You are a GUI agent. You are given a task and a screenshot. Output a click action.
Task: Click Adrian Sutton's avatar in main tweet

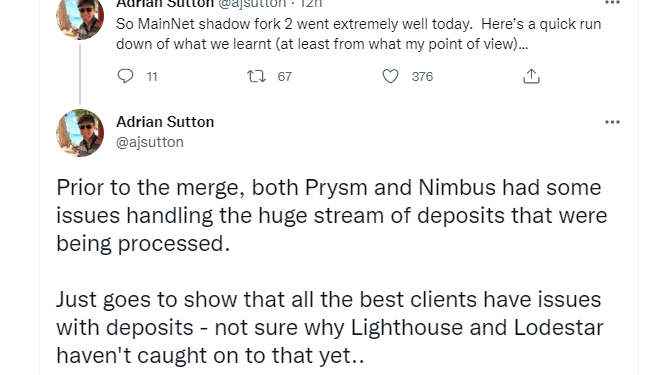pyautogui.click(x=80, y=133)
